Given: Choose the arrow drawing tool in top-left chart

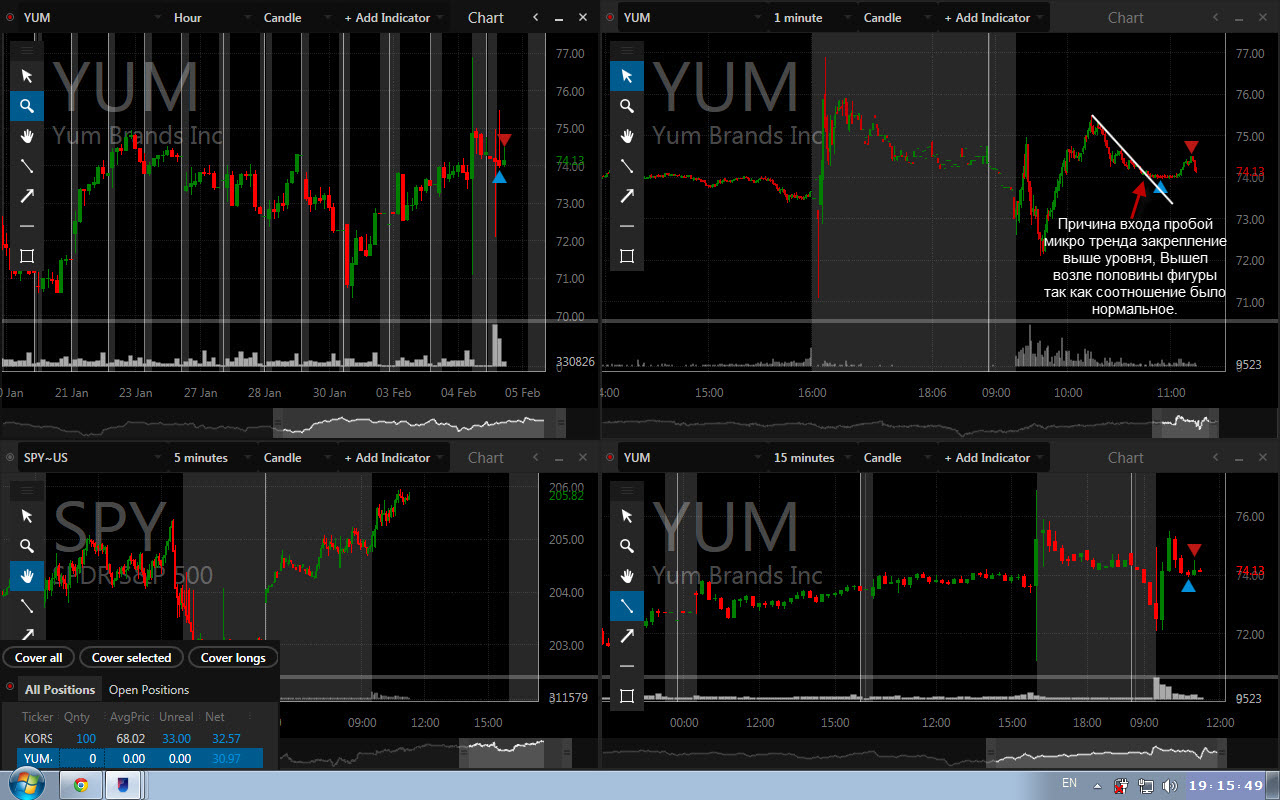Looking at the screenshot, I should tap(27, 196).
